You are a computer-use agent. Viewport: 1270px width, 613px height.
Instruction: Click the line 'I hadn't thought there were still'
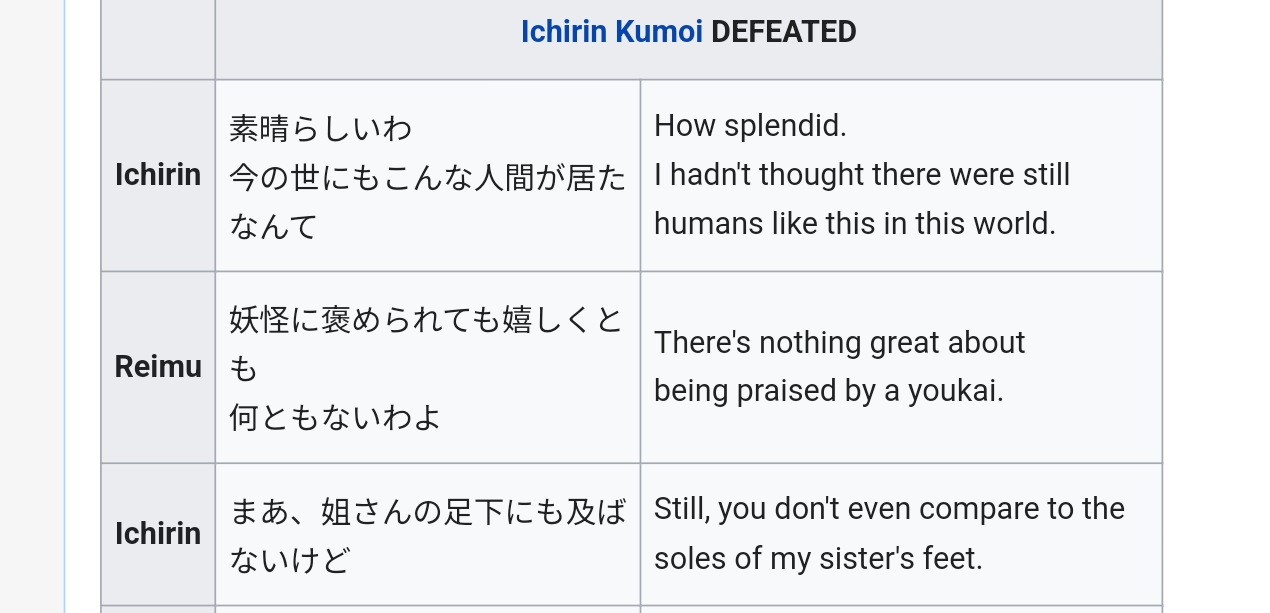click(x=861, y=175)
